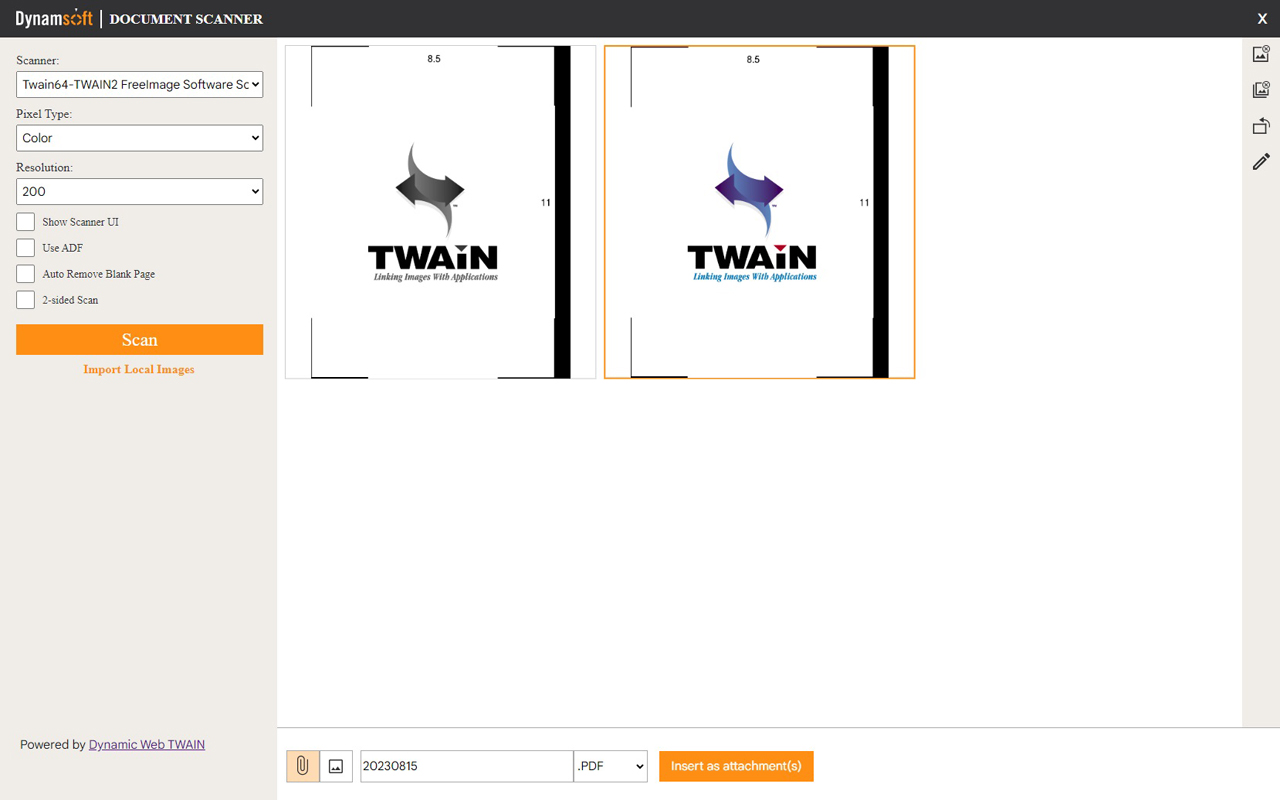The width and height of the screenshot is (1280, 800).
Task: Open the image editor pencil icon
Action: pyautogui.click(x=1261, y=162)
